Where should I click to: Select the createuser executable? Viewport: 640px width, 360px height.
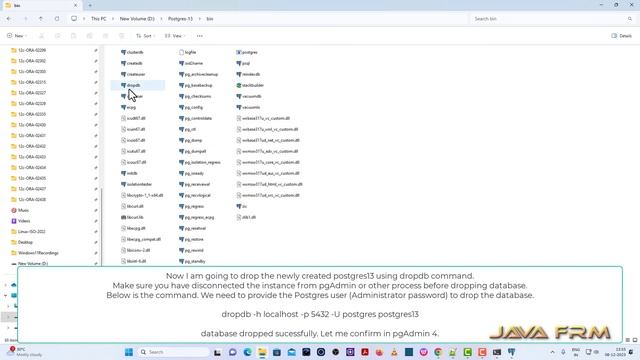tap(133, 74)
